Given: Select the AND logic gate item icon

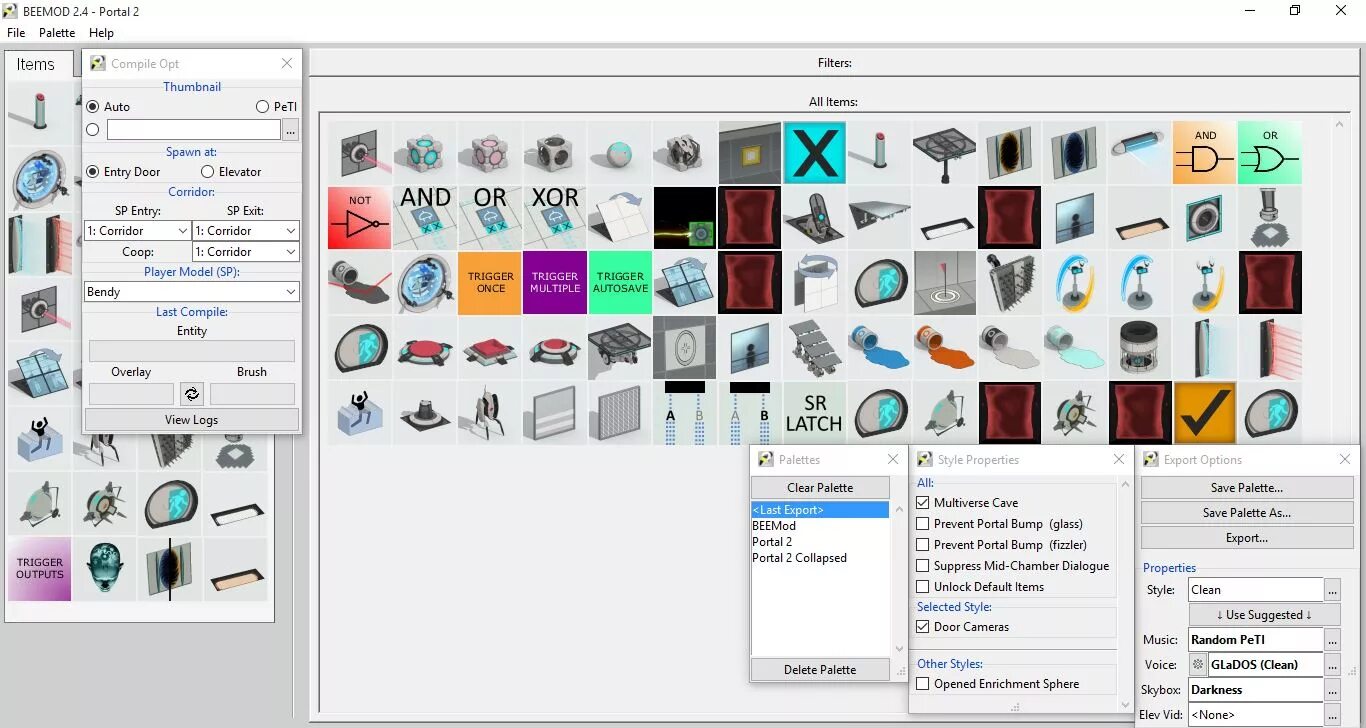Looking at the screenshot, I should (x=1204, y=153).
